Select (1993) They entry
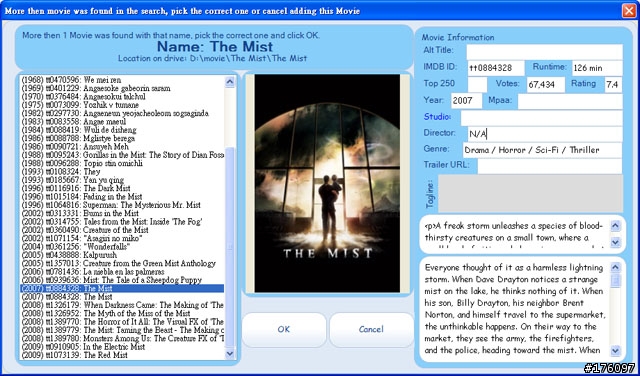Image resolution: width=640 pixels, height=376 pixels. [x=122, y=171]
